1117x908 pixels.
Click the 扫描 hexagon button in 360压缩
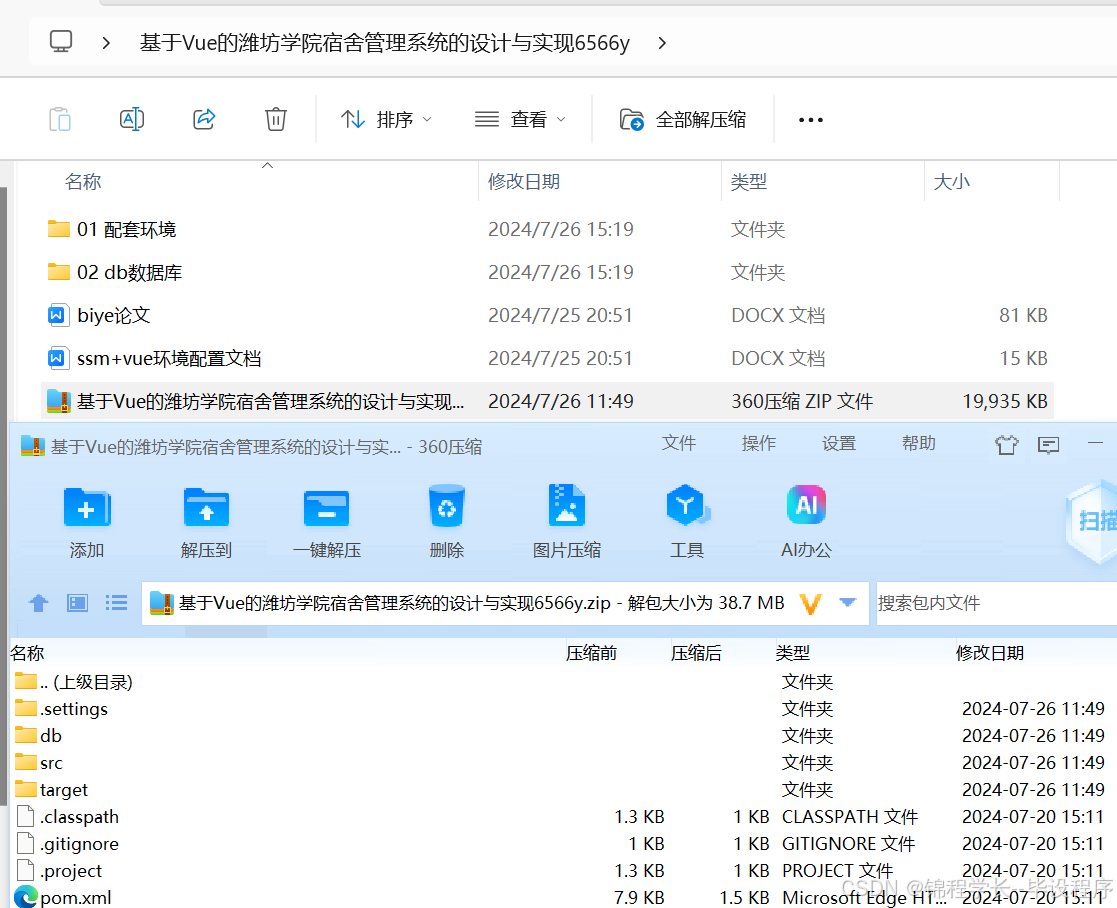click(x=1091, y=521)
